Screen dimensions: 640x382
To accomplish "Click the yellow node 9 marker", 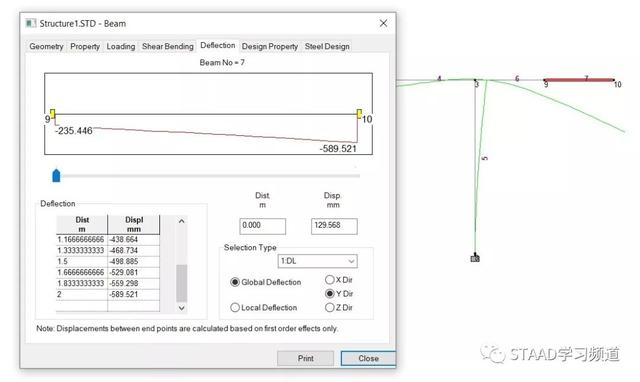I will [53, 113].
